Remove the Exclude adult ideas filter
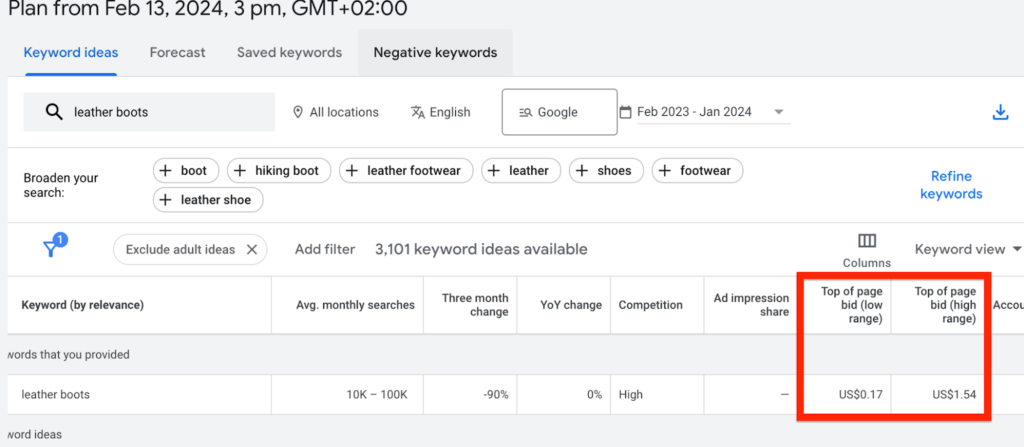1024x447 pixels. pos(252,249)
